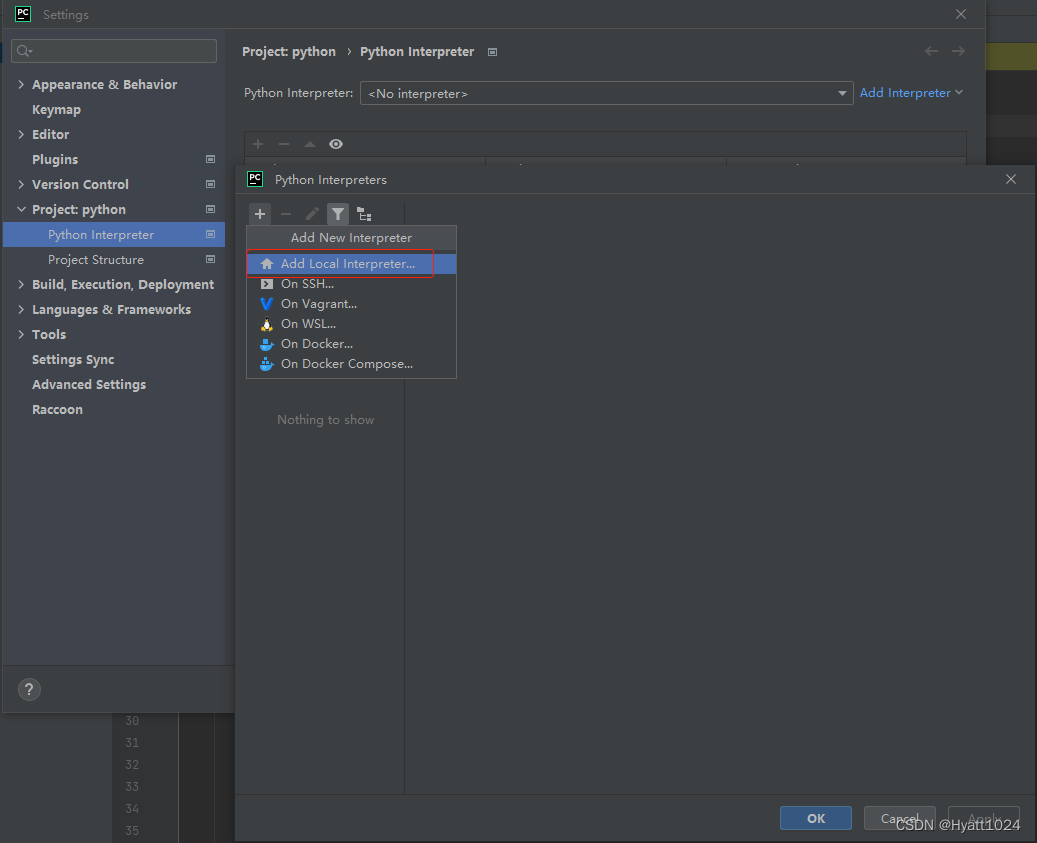The width and height of the screenshot is (1037, 843).
Task: Expand the Tools tree node
Action: (x=21, y=335)
